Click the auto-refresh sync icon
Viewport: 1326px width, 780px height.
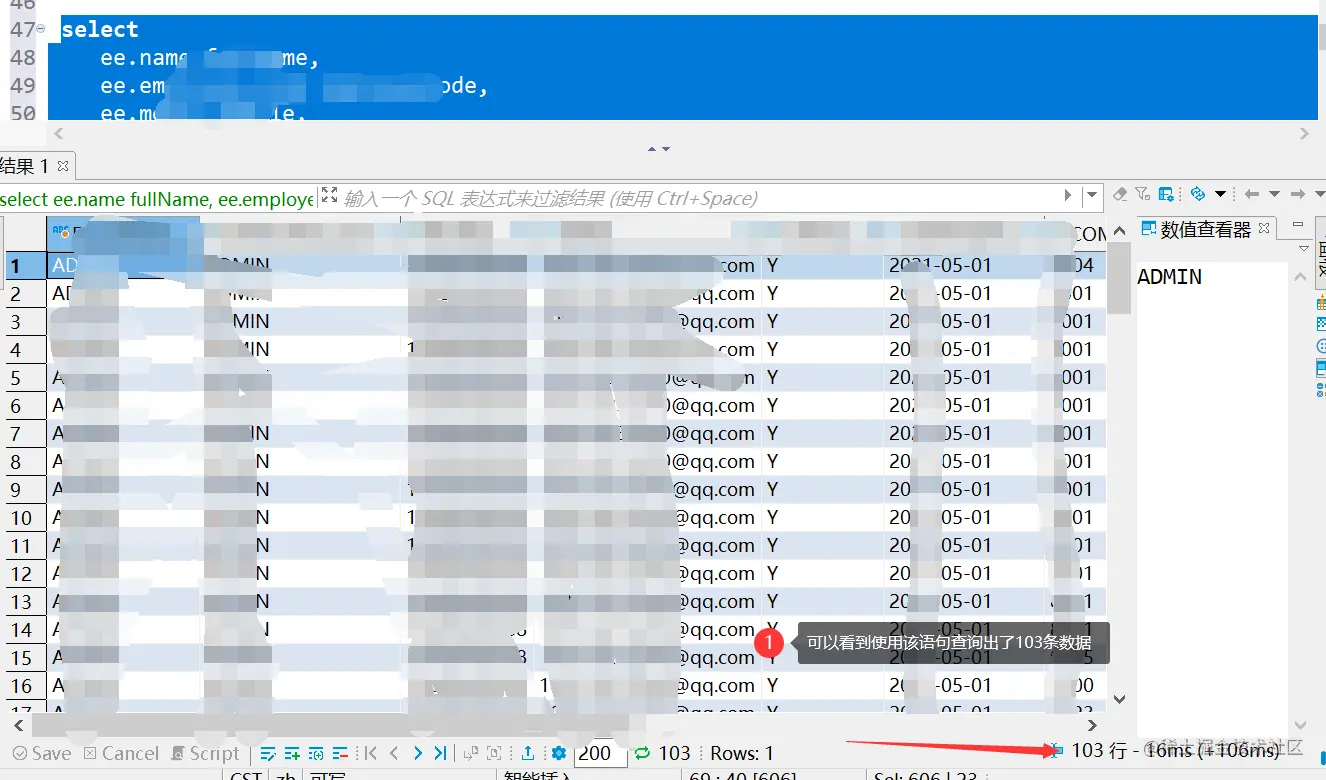[x=1198, y=194]
